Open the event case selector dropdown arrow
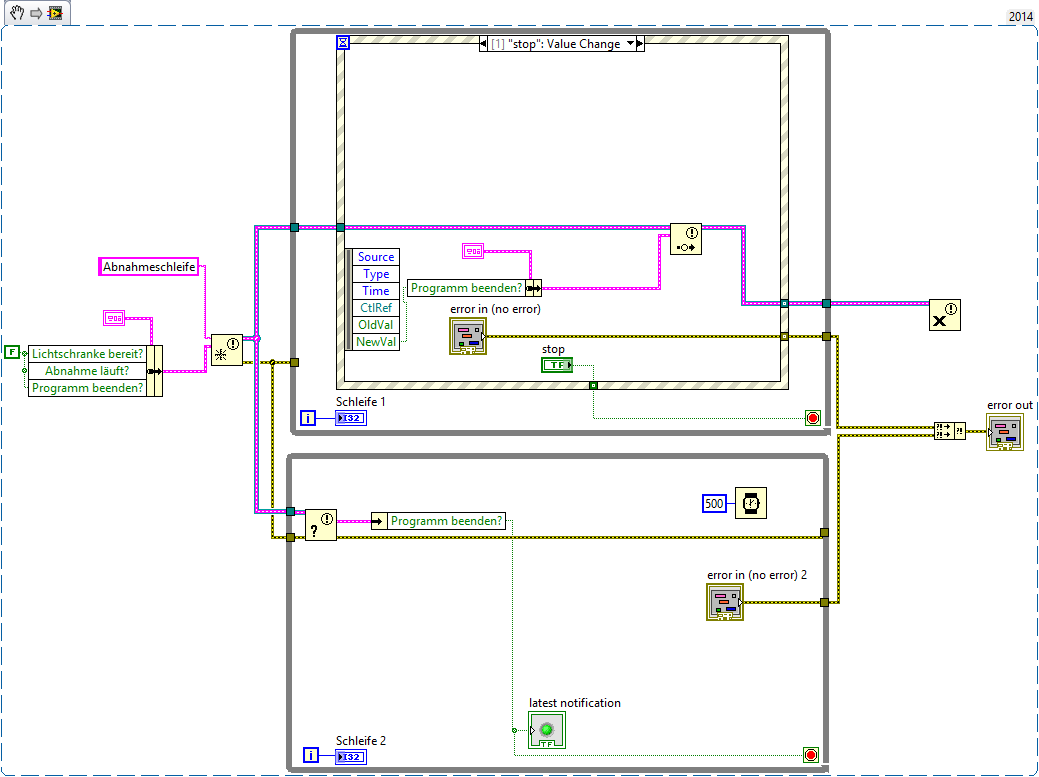1039x777 pixels. tap(630, 44)
